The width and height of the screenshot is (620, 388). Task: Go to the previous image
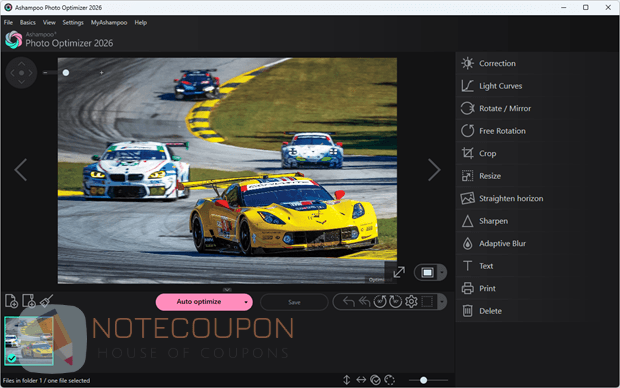tap(21, 170)
